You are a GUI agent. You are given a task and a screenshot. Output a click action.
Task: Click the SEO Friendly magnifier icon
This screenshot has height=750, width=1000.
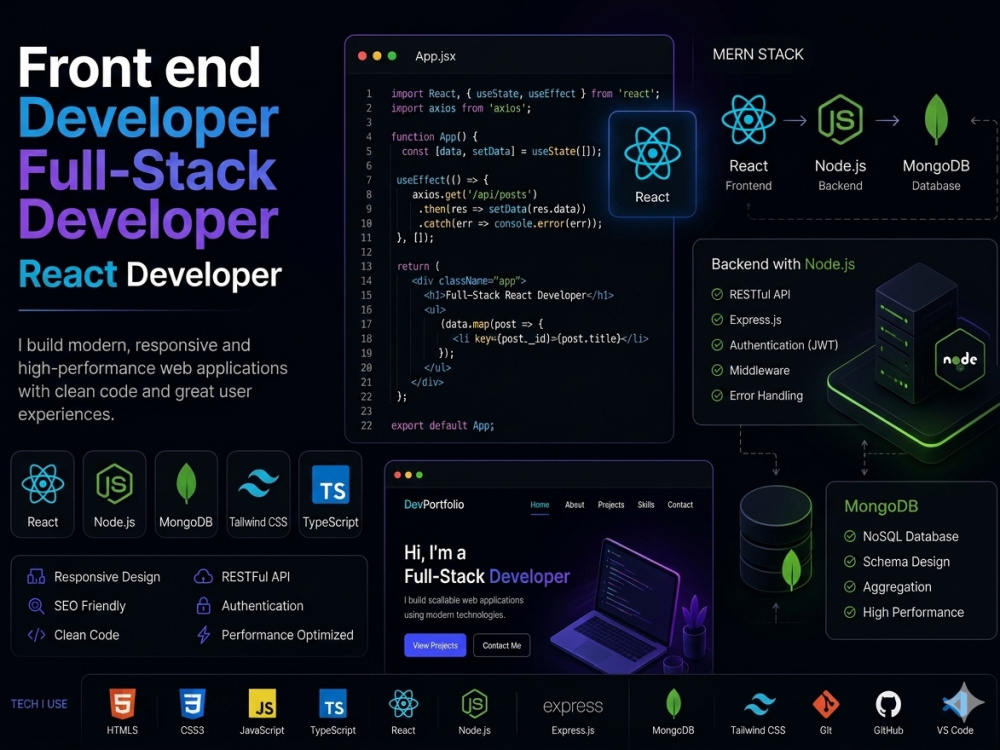coord(36,606)
